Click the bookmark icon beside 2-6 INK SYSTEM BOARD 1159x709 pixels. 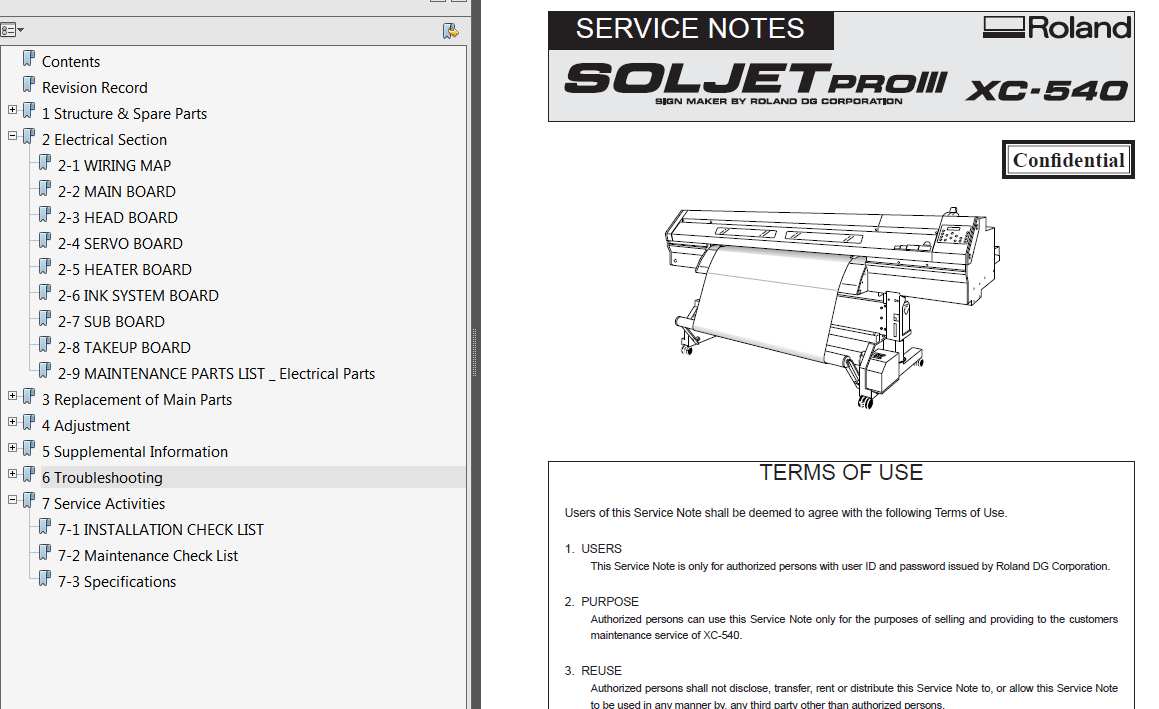pos(45,293)
